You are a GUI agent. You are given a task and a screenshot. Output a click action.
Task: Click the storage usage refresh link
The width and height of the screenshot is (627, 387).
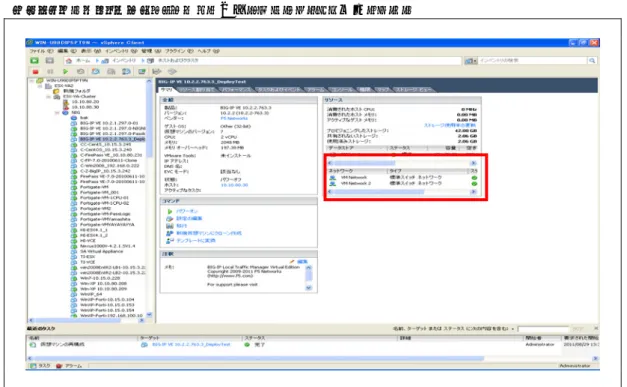[450, 125]
